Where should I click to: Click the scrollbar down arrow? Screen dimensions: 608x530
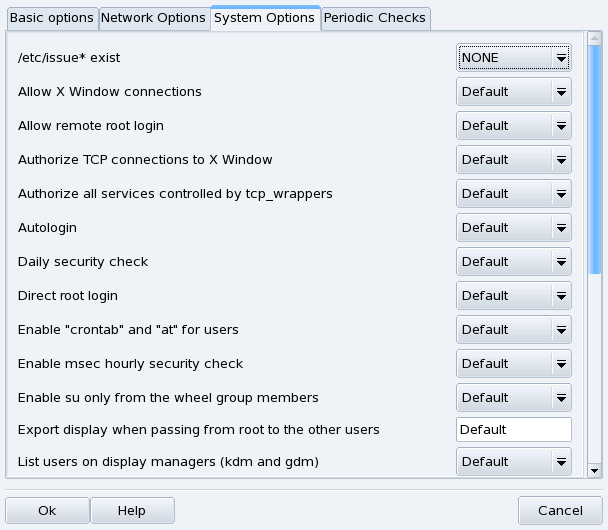[x=595, y=469]
